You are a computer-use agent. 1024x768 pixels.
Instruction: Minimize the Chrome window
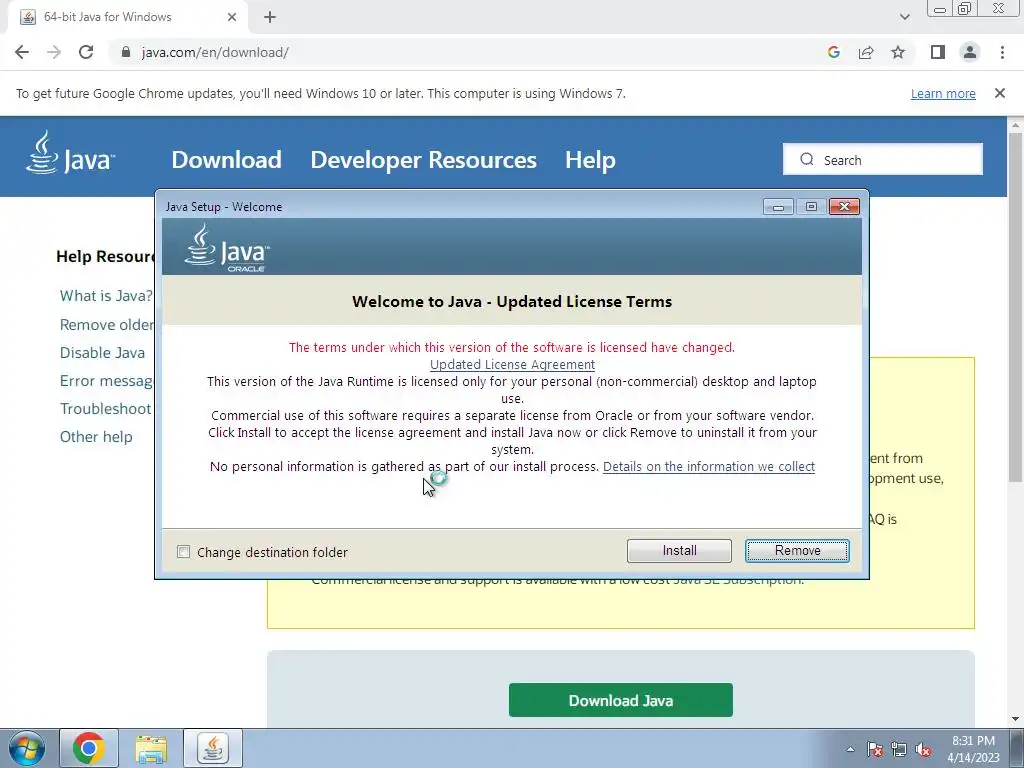point(940,9)
